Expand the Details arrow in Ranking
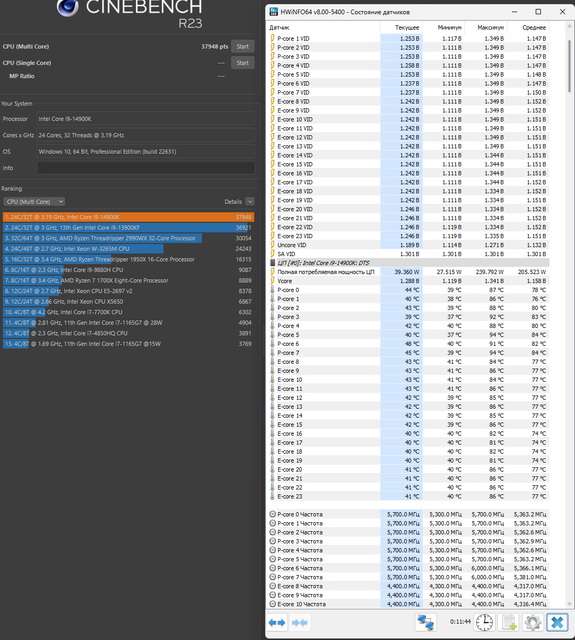The height and width of the screenshot is (640, 575). pyautogui.click(x=250, y=202)
